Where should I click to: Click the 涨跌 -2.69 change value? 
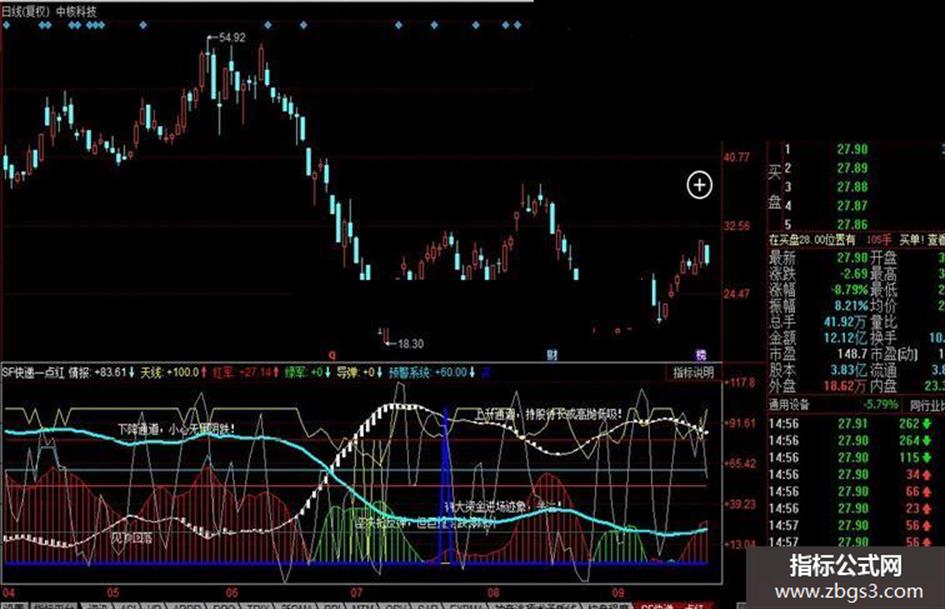tap(852, 274)
